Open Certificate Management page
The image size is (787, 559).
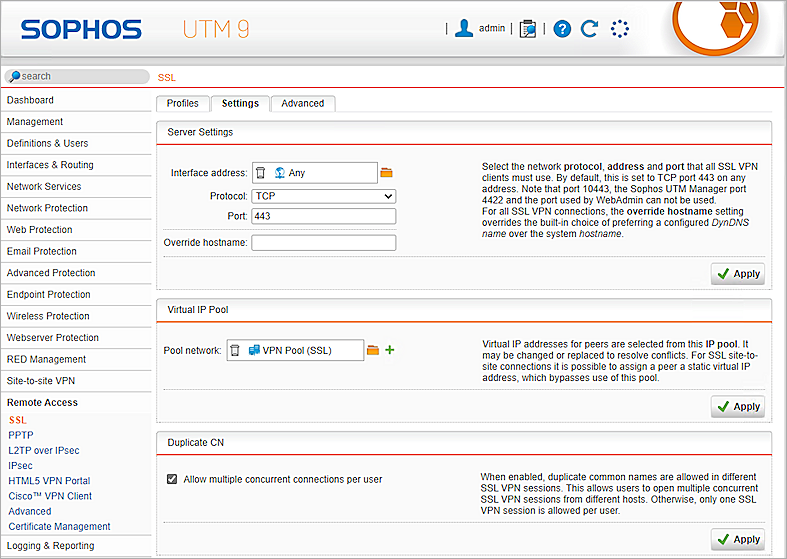click(x=59, y=526)
